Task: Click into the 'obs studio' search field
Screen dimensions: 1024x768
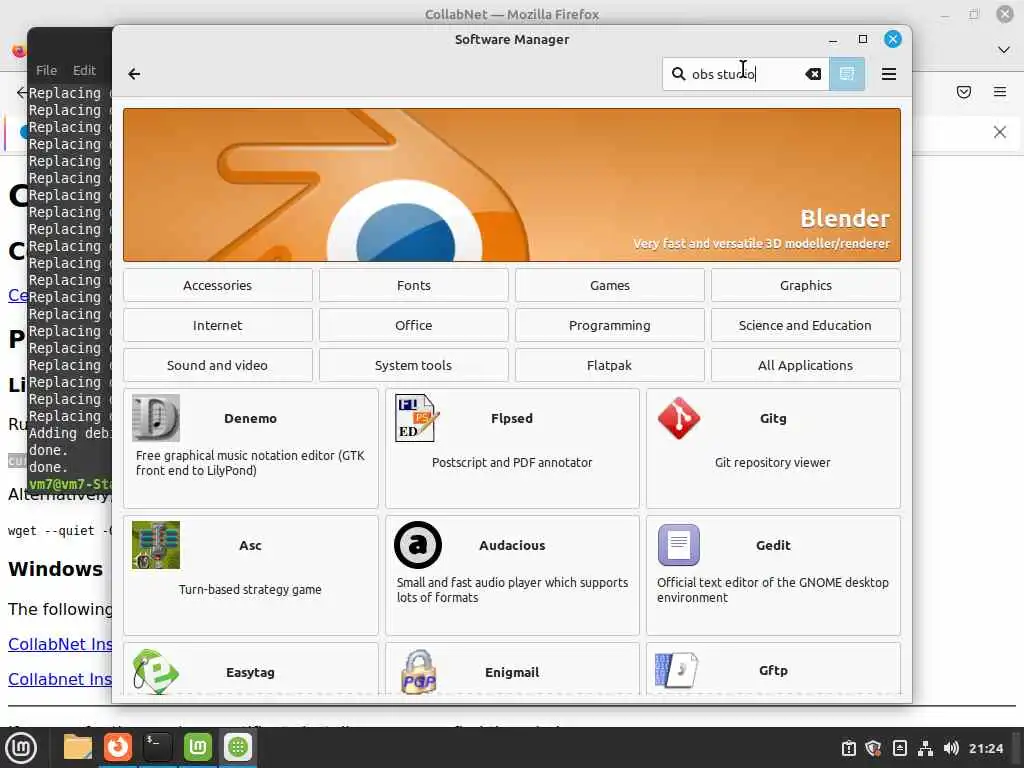Action: 746,74
